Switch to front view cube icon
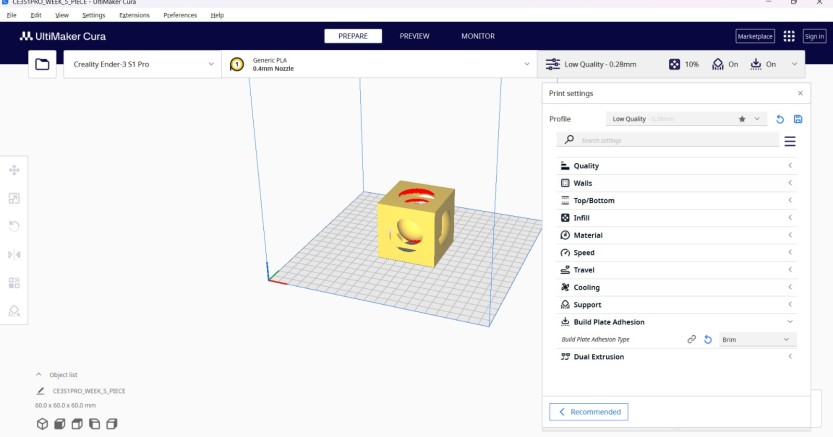This screenshot has width=833, height=437. point(60,424)
